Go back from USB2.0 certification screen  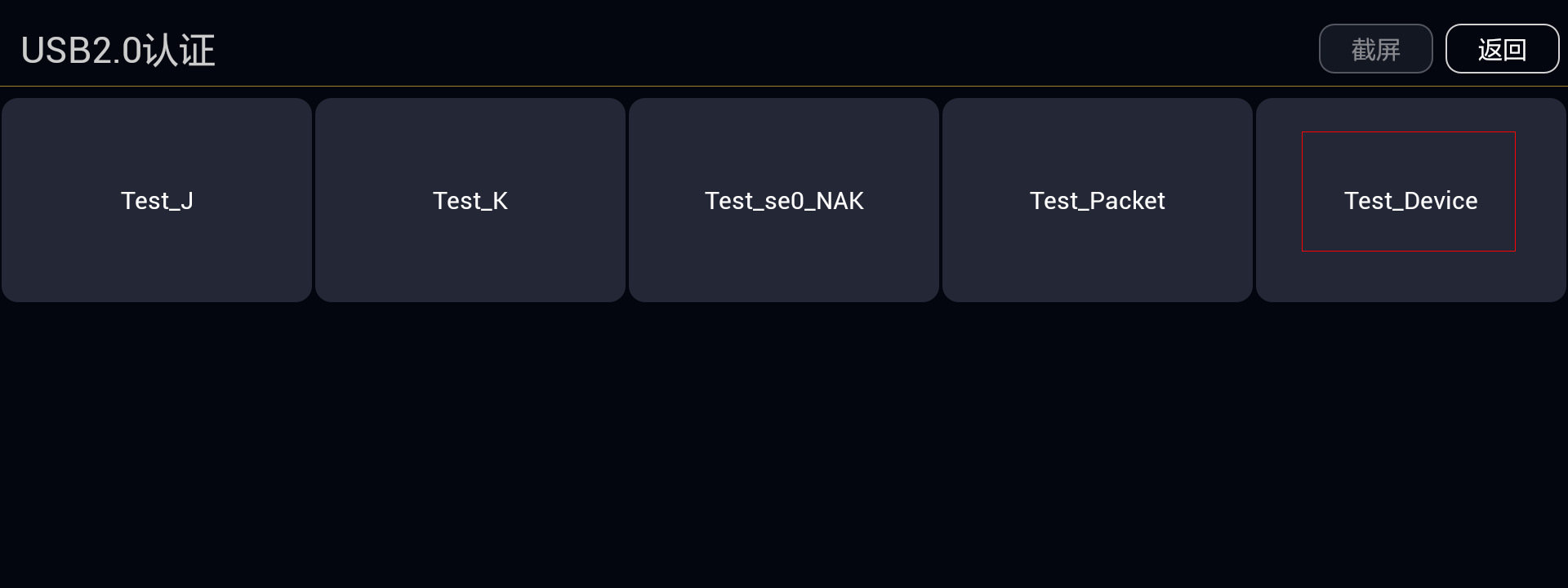(1502, 49)
